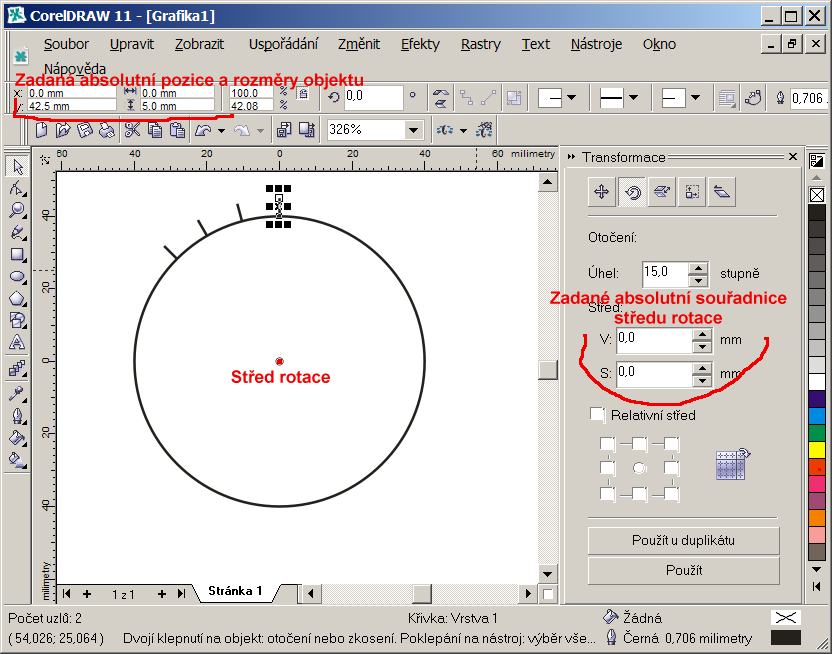
Task: Select the Ellipse tool
Action: coord(18,276)
